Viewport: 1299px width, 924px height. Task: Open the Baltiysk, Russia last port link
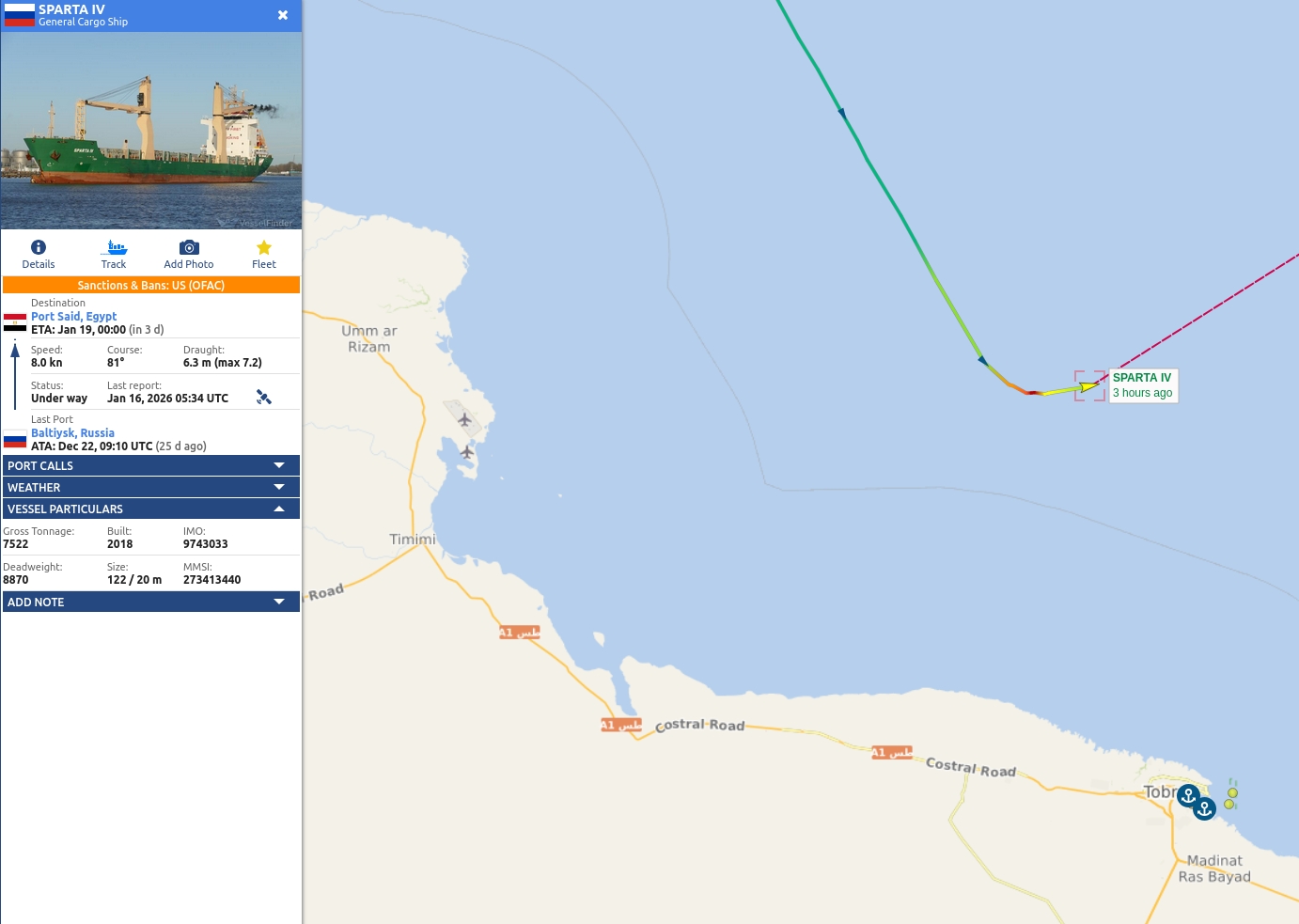pos(72,433)
